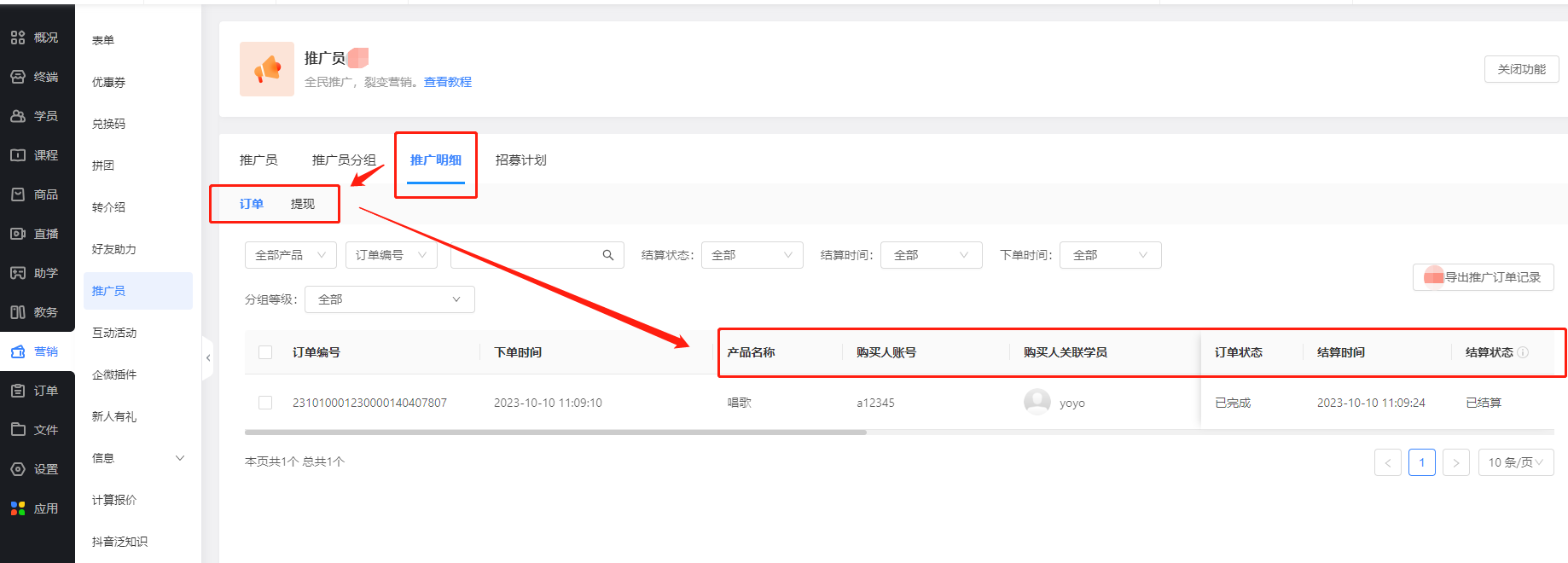The width and height of the screenshot is (1568, 563).
Task: Click 导出推广订单记录 export button
Action: pos(1484,277)
